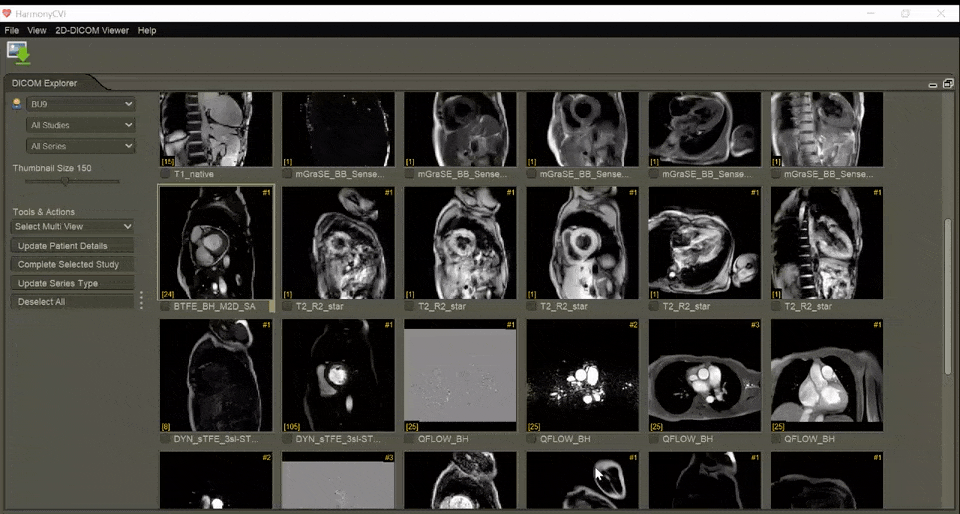Select the BTFE_BH_M2D_SA thumbnail
This screenshot has height=514, width=960.
[x=216, y=243]
